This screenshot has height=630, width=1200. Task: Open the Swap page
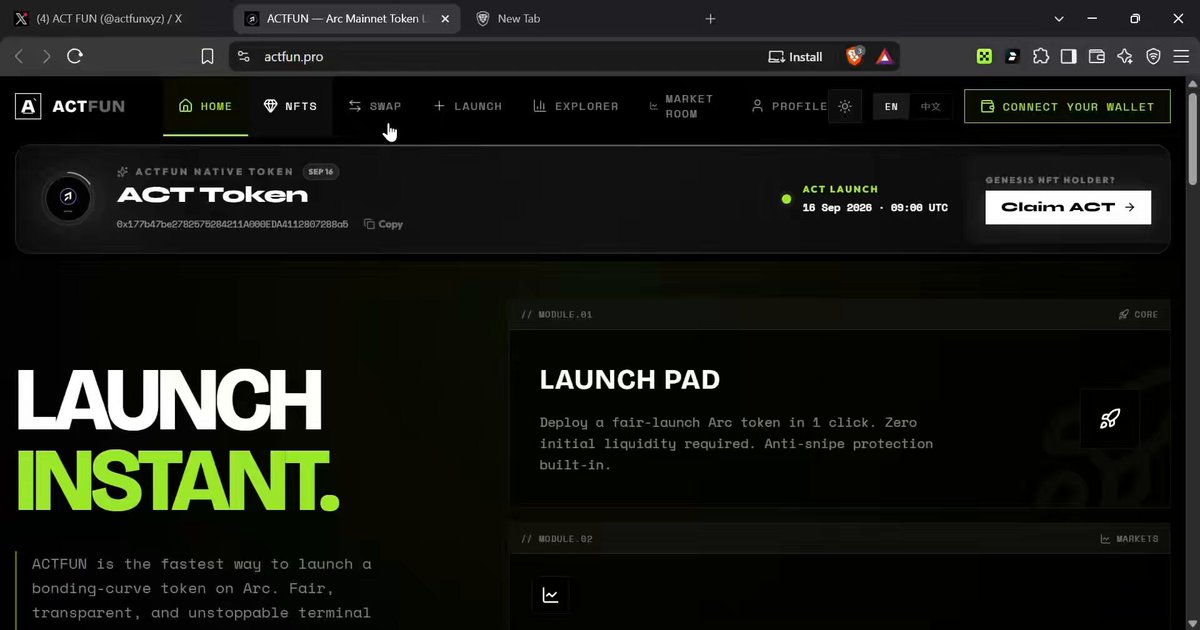point(375,106)
